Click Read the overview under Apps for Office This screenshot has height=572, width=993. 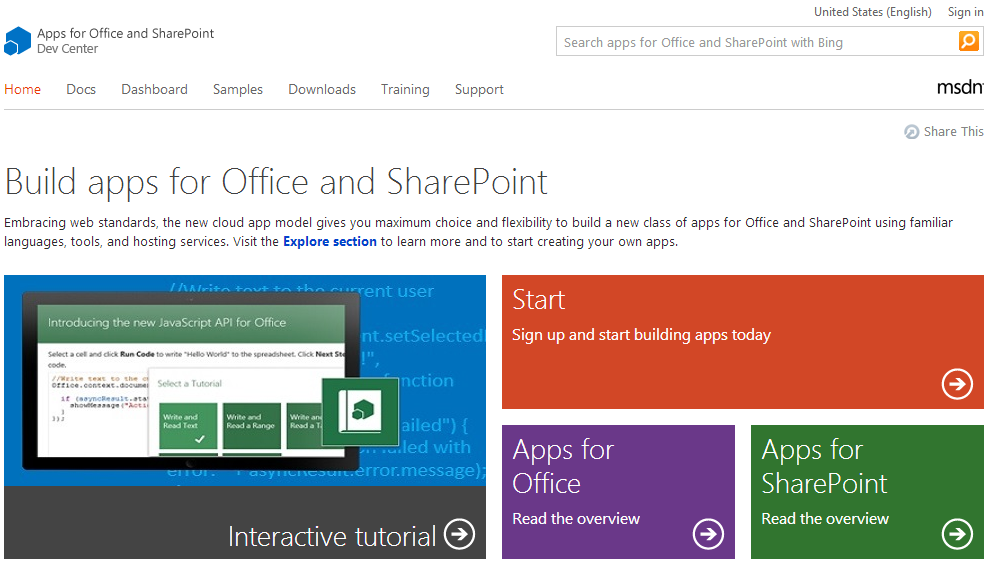click(576, 519)
